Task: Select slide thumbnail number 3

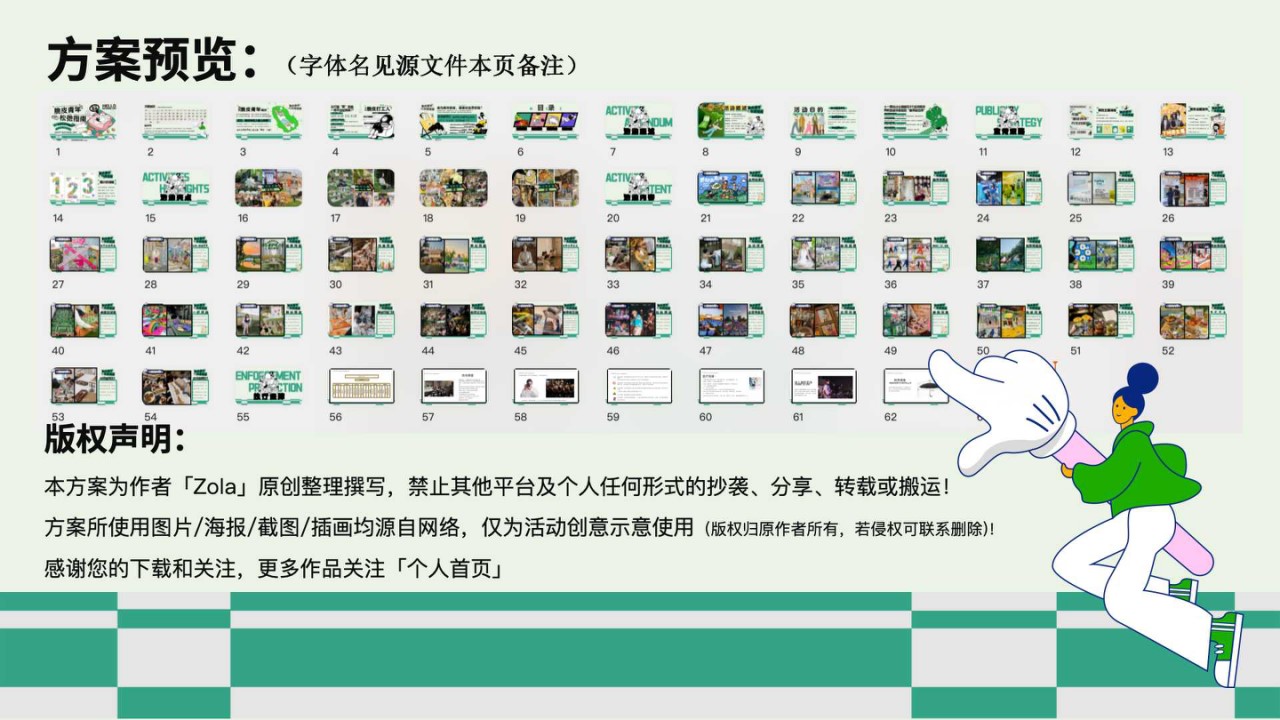Action: click(x=268, y=121)
